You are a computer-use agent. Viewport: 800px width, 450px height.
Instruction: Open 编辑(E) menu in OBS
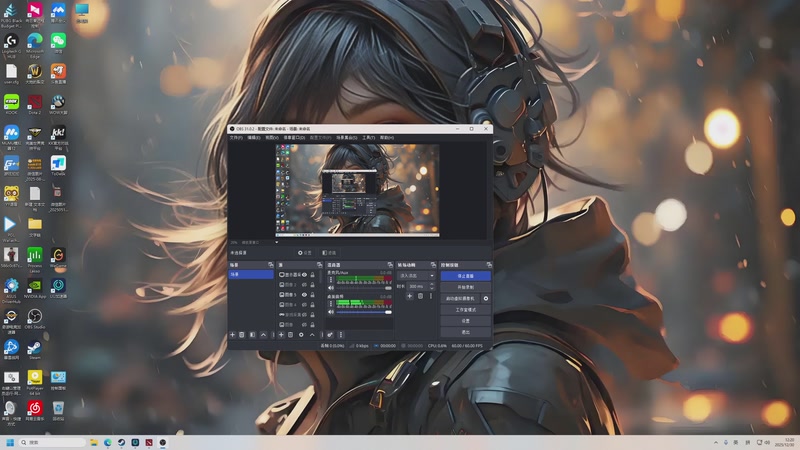(254, 137)
